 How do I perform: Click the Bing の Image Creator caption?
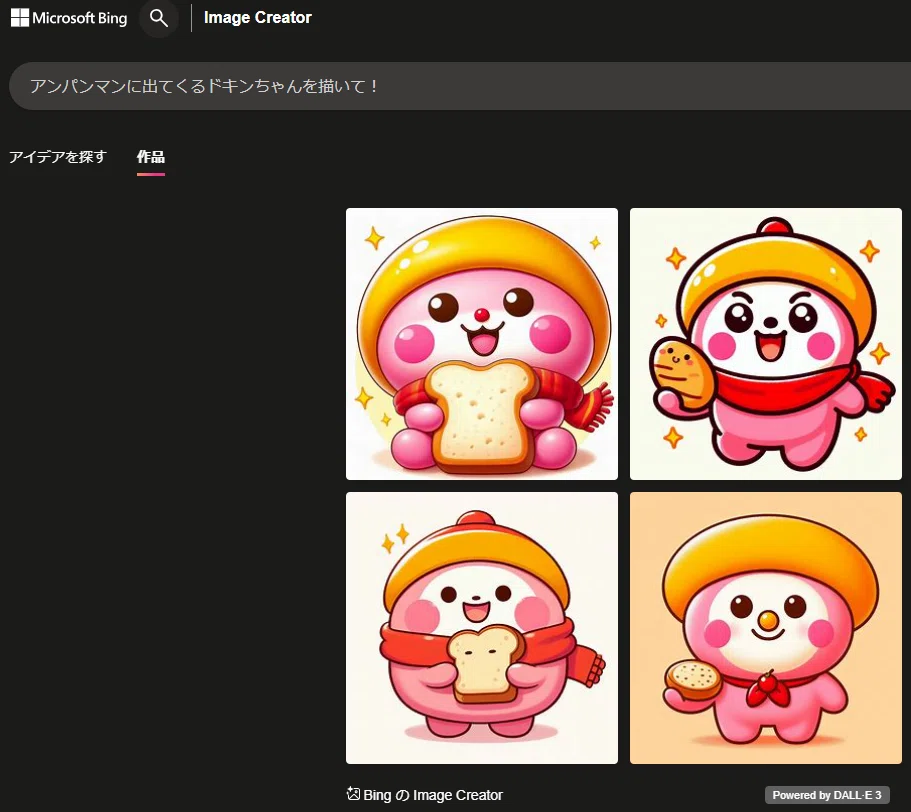(x=433, y=795)
